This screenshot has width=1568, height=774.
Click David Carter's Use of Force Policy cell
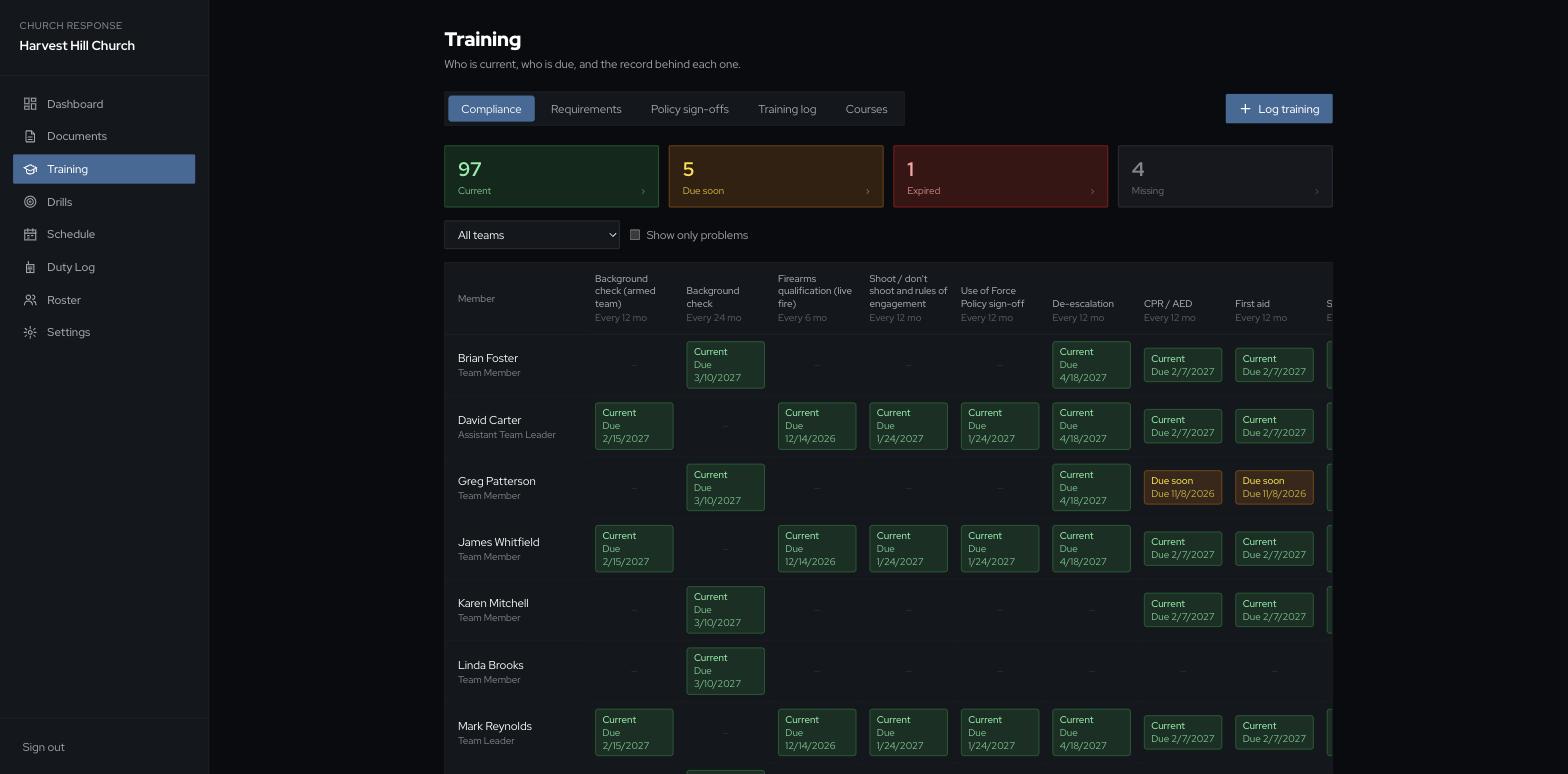click(1000, 426)
